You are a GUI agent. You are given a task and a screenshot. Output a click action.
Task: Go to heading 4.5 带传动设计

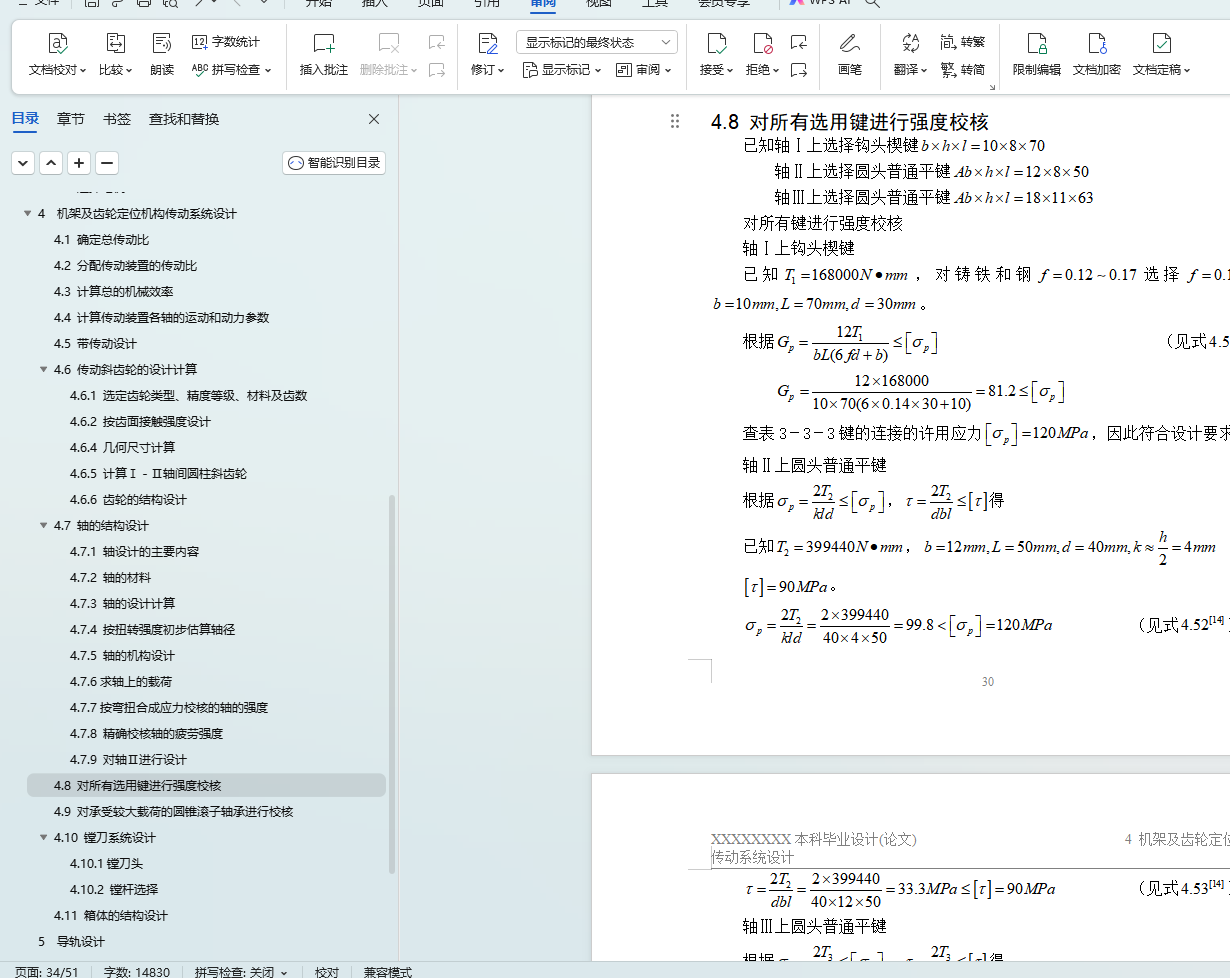(x=95, y=344)
